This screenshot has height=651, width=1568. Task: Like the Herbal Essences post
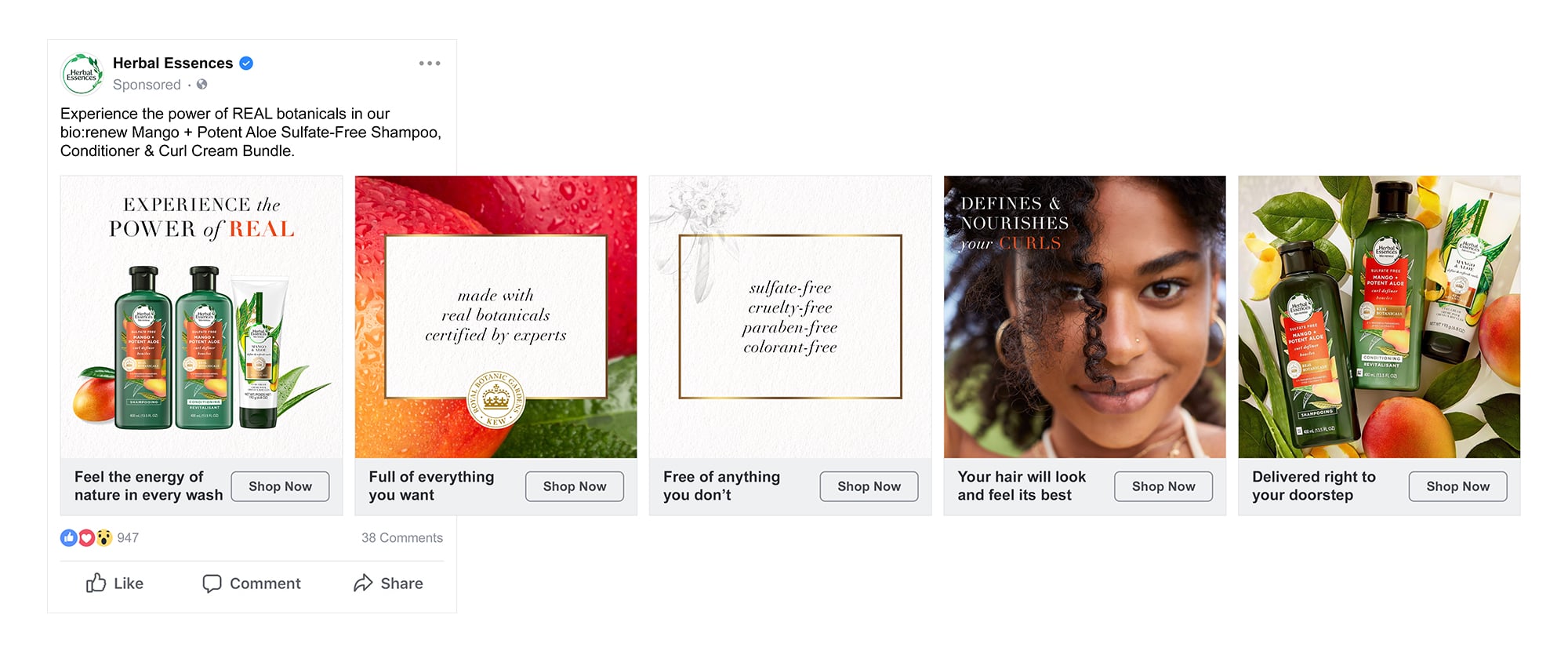click(x=114, y=583)
